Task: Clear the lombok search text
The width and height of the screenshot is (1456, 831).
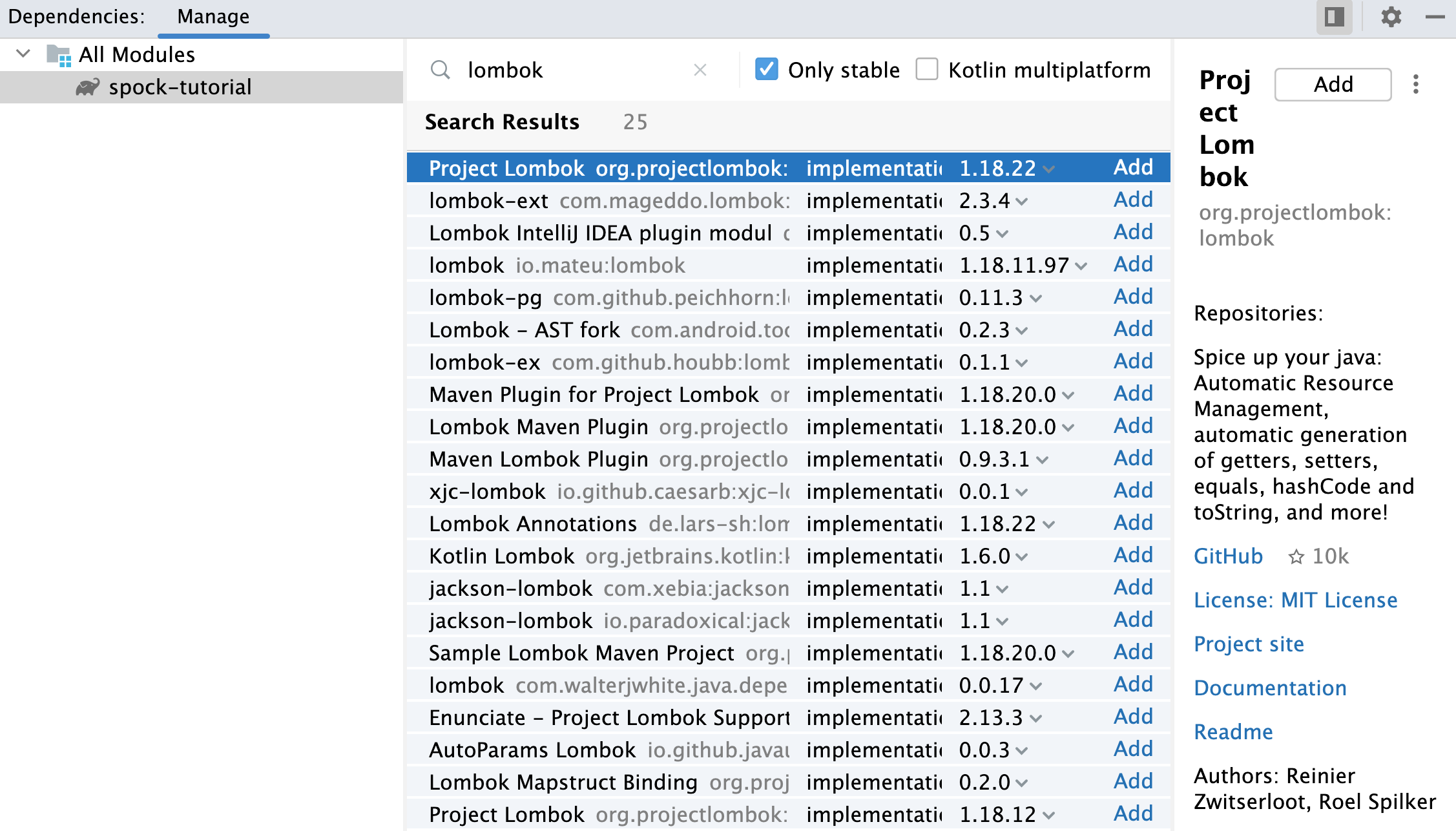Action: [700, 70]
